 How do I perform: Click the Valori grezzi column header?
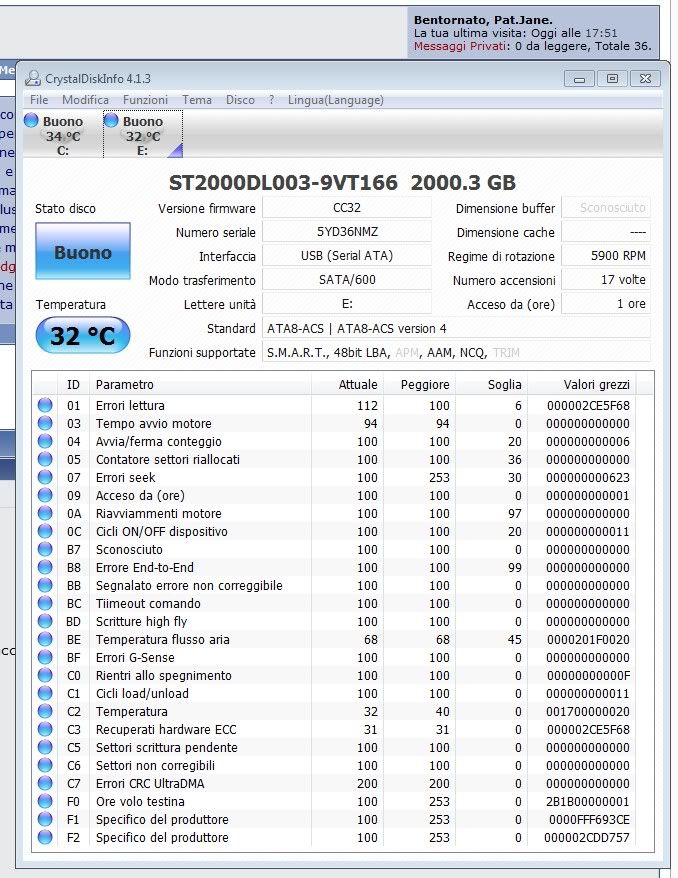click(x=582, y=385)
